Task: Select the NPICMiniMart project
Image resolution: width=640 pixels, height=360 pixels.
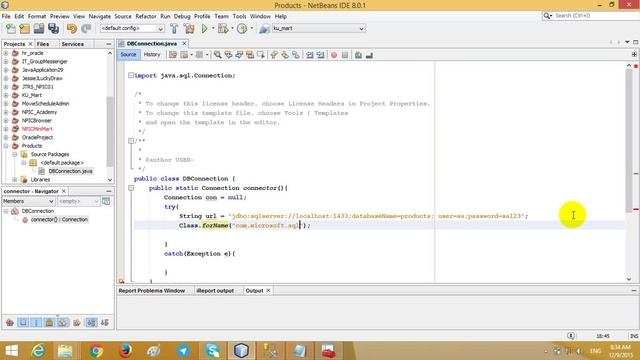Action: coord(37,129)
